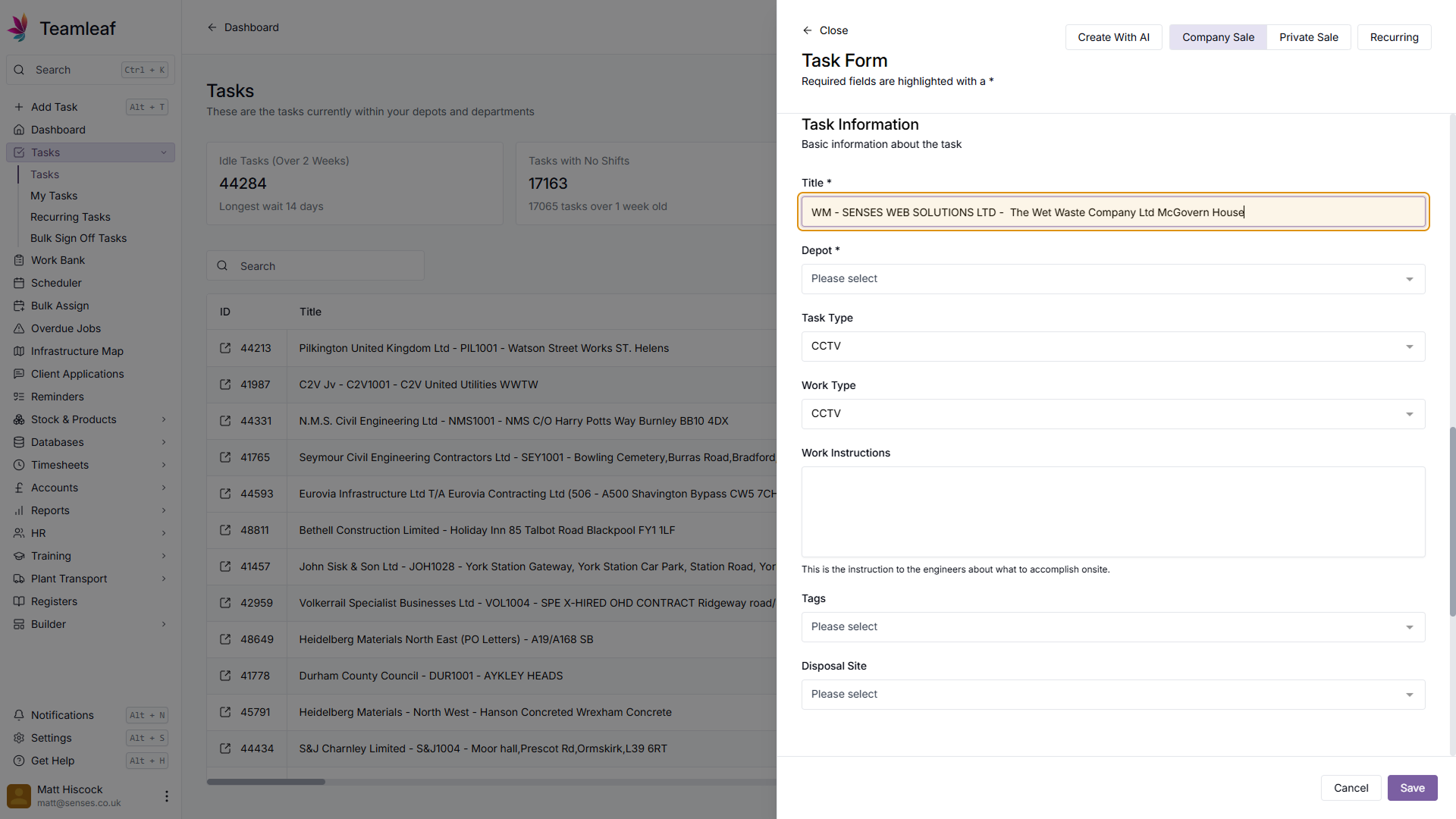Screen dimensions: 1456x819
Task: Click the Settings gear icon
Action: [19, 738]
